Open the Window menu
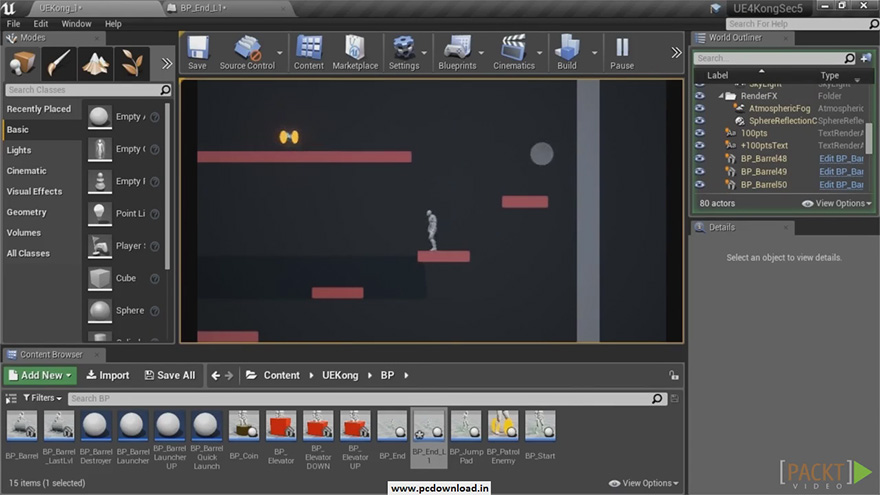 tap(76, 24)
